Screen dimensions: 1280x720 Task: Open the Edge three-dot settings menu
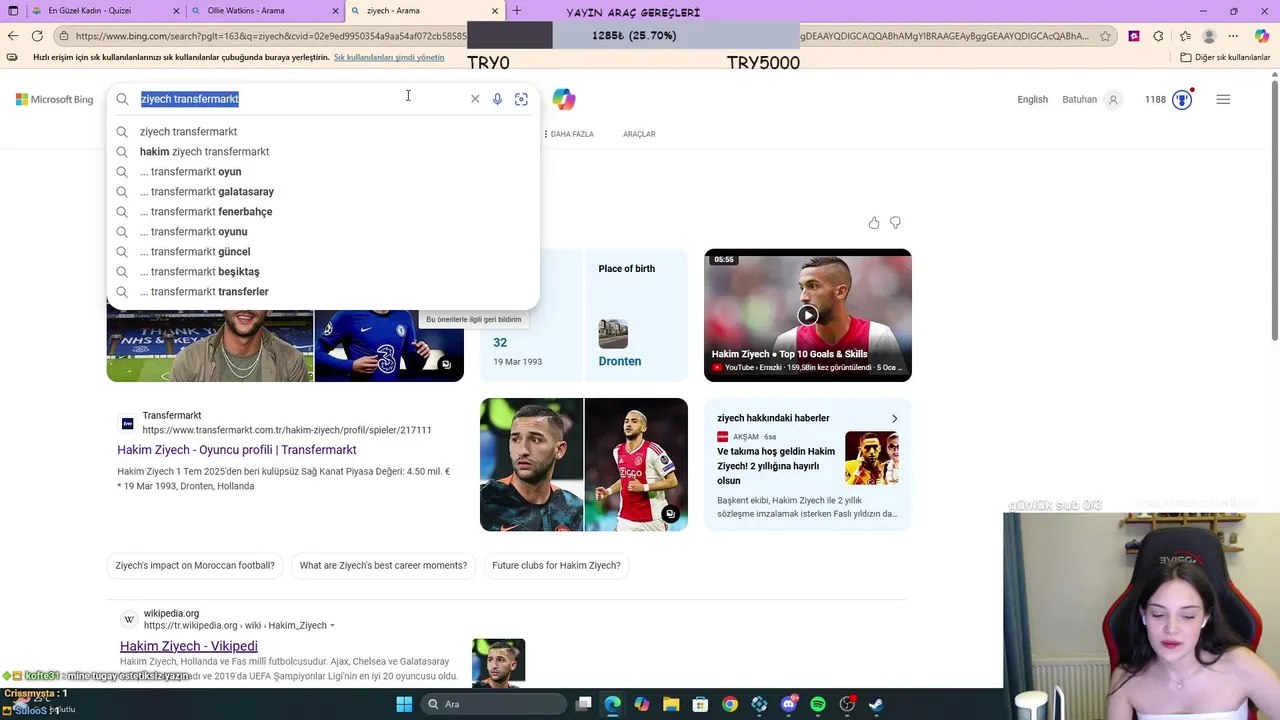(1235, 36)
